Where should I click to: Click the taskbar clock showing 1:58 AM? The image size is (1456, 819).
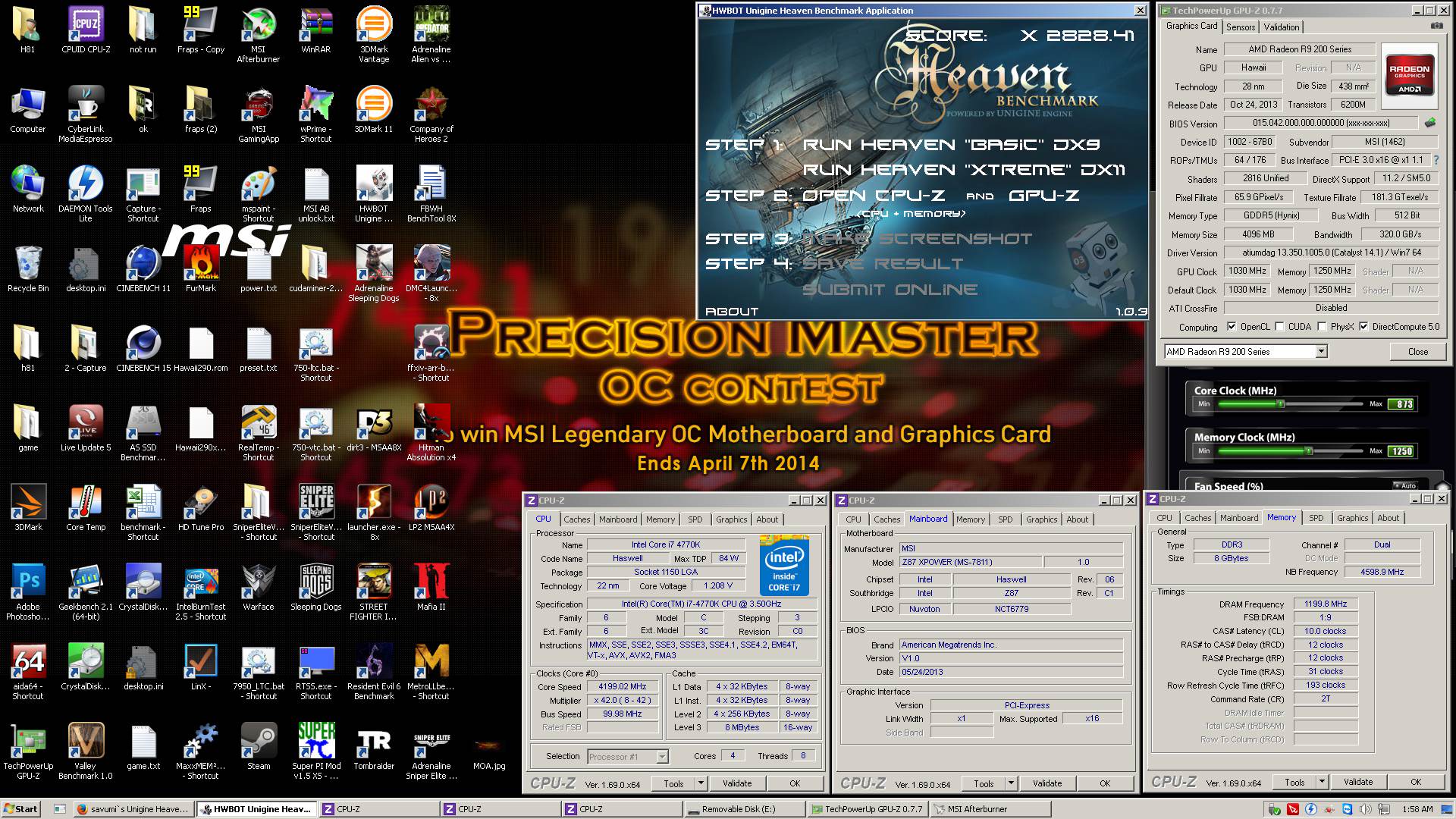point(1417,809)
